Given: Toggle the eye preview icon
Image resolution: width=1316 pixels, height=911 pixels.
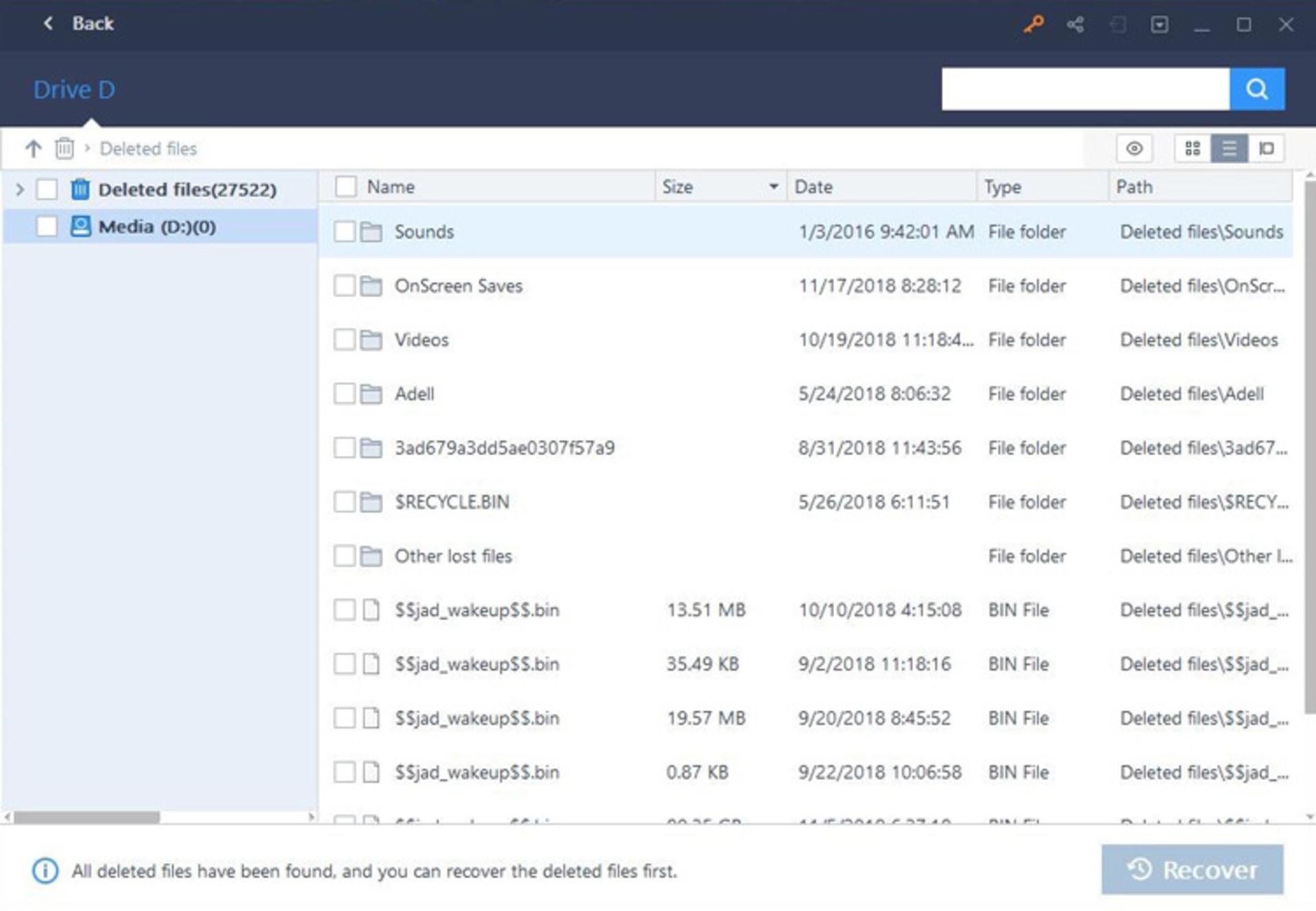Looking at the screenshot, I should coord(1134,149).
